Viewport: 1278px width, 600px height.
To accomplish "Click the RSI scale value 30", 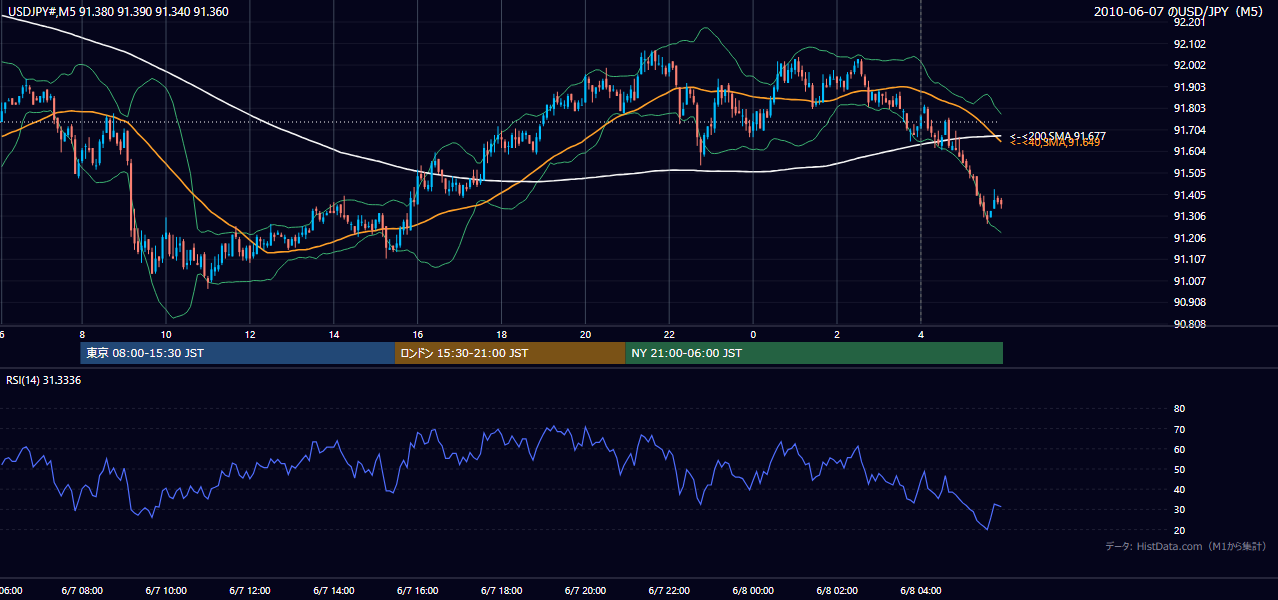I will pos(1179,510).
